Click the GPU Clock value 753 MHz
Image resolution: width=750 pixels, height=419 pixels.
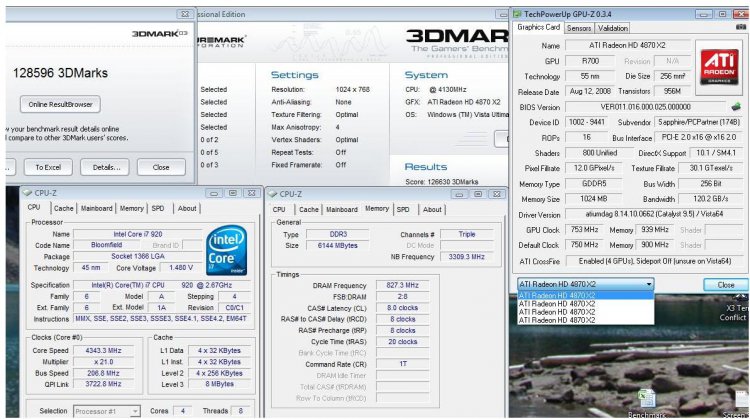point(585,230)
